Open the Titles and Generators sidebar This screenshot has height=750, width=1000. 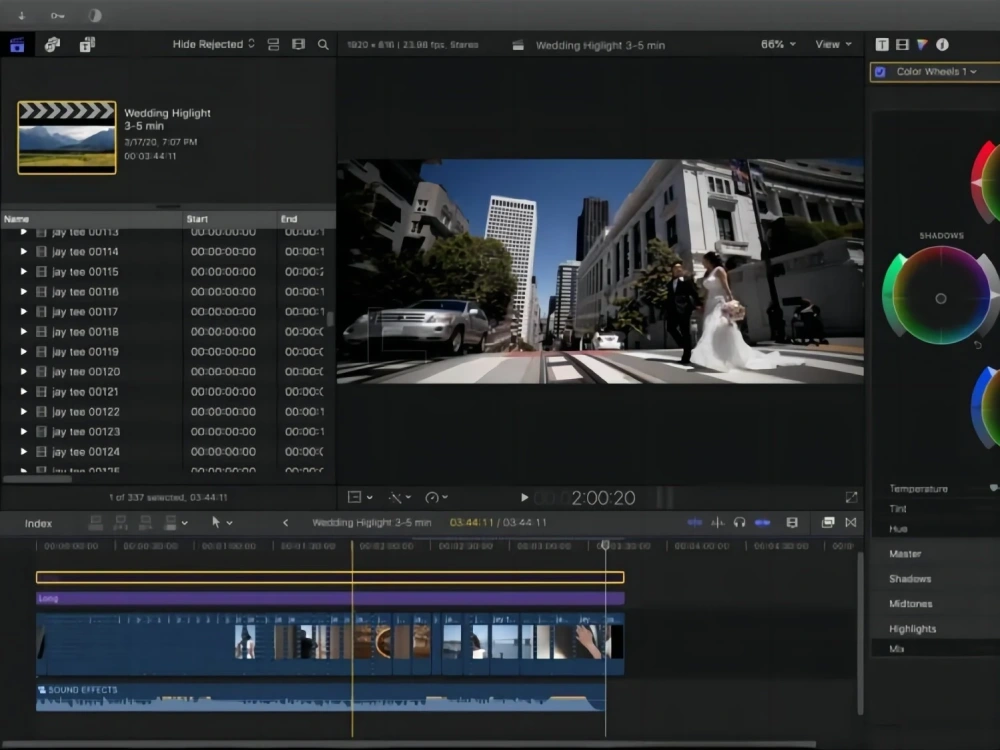point(87,45)
